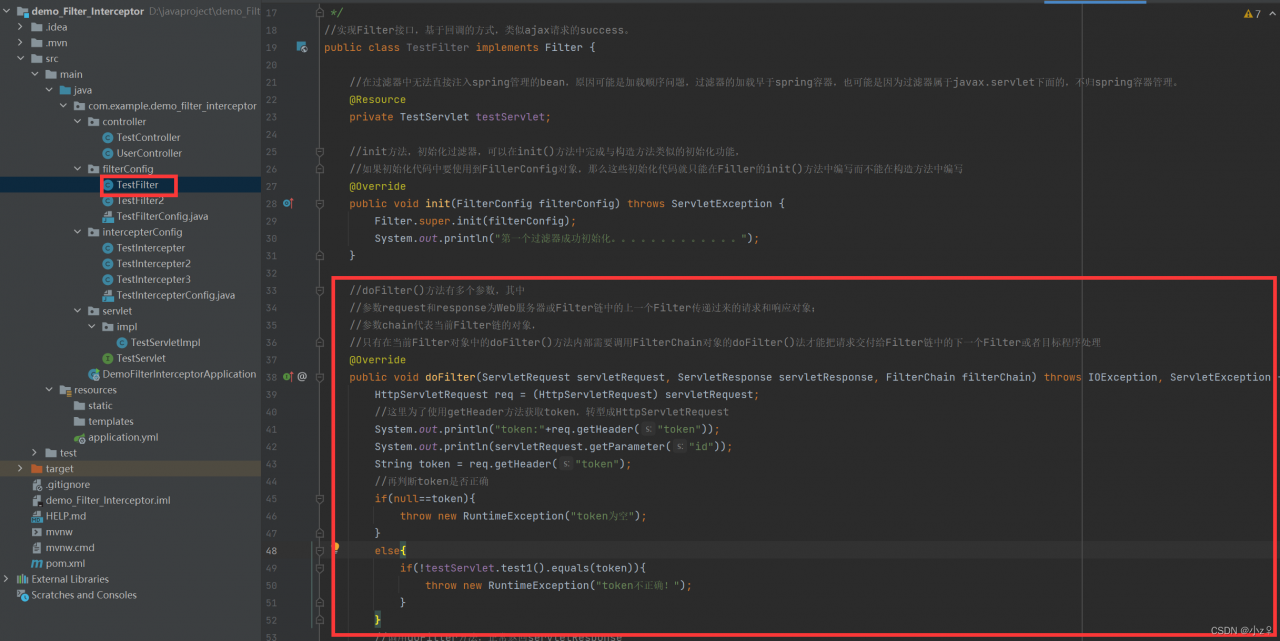Collapse the controller package
The height and width of the screenshot is (641, 1280).
point(79,122)
